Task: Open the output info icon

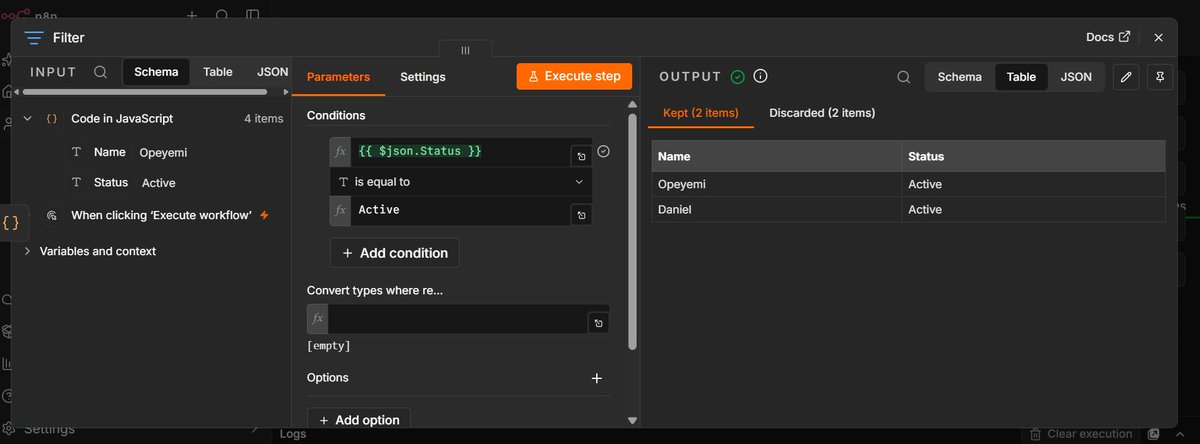Action: [760, 77]
